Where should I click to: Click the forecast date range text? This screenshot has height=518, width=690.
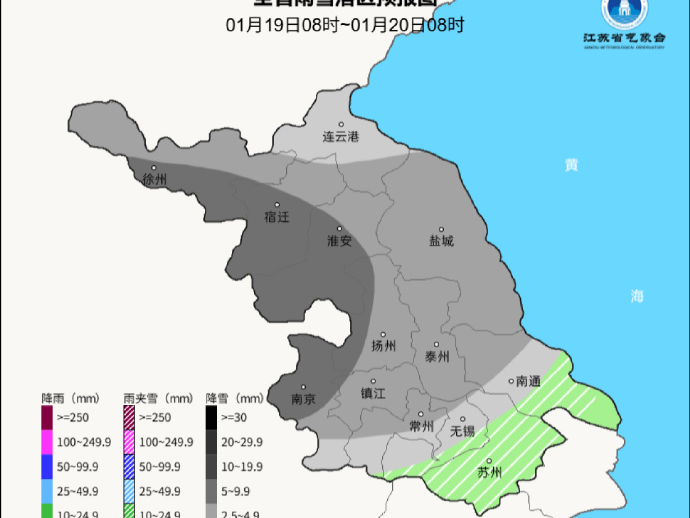click(345, 25)
